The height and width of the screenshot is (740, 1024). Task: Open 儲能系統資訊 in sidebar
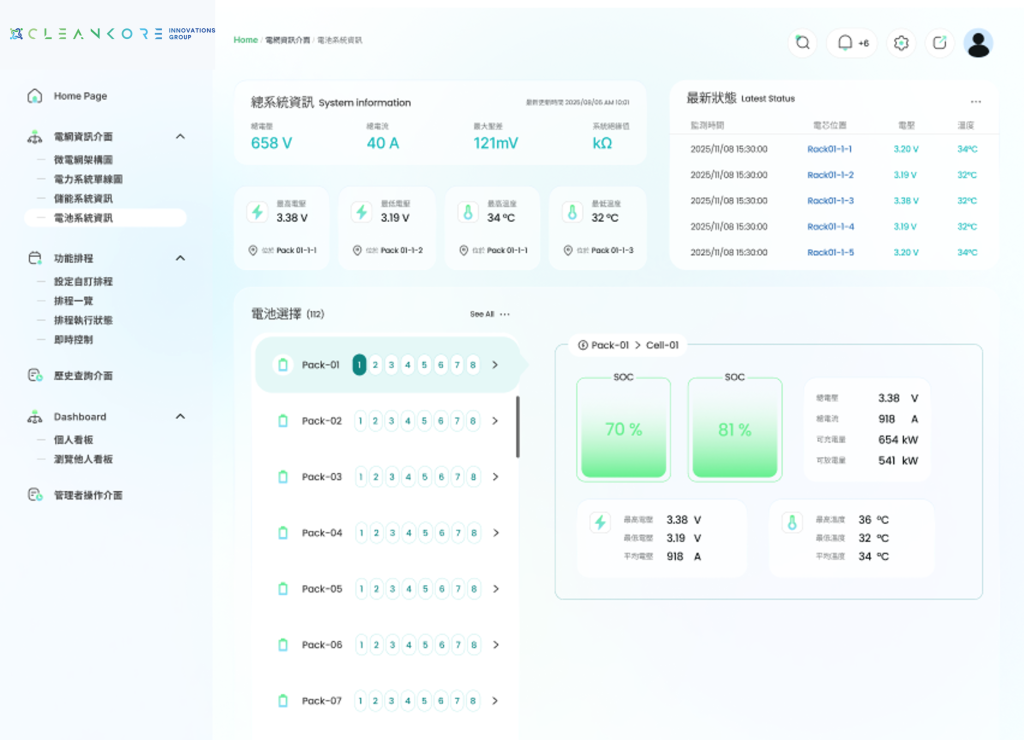point(83,198)
